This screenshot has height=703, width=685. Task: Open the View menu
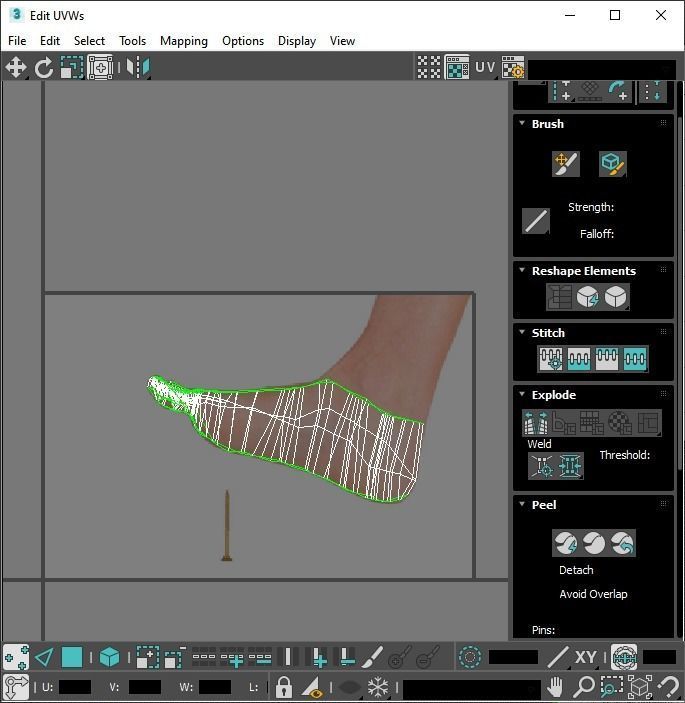(342, 41)
